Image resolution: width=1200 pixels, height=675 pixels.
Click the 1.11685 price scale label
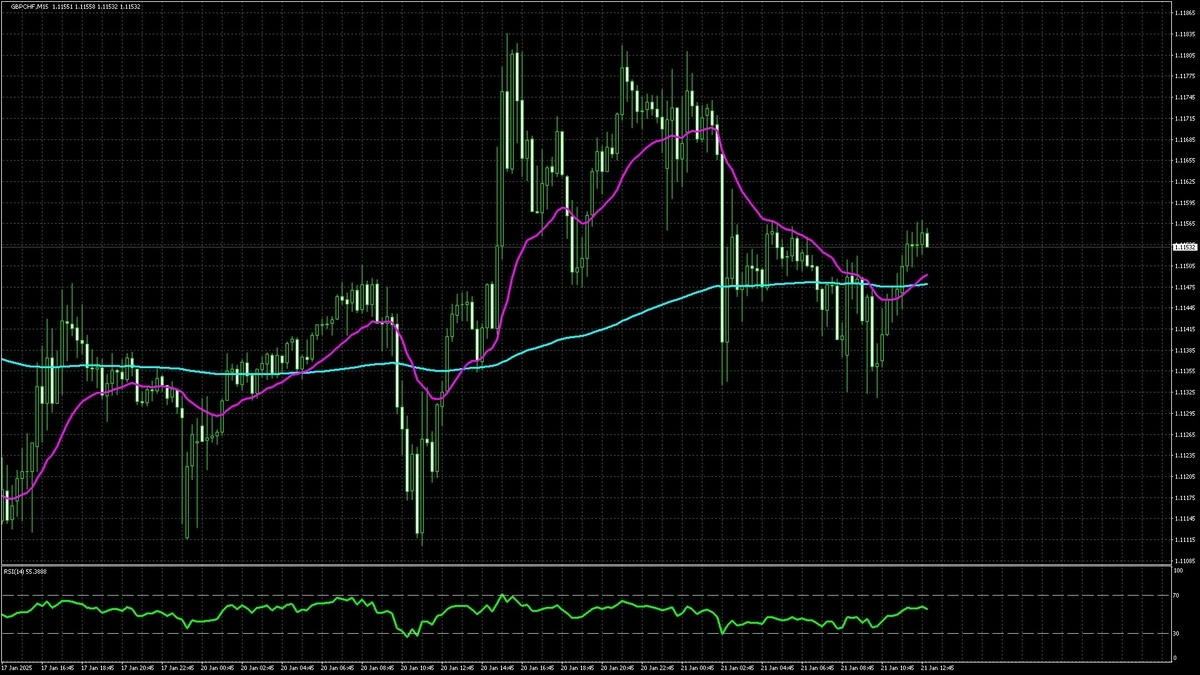point(1184,140)
